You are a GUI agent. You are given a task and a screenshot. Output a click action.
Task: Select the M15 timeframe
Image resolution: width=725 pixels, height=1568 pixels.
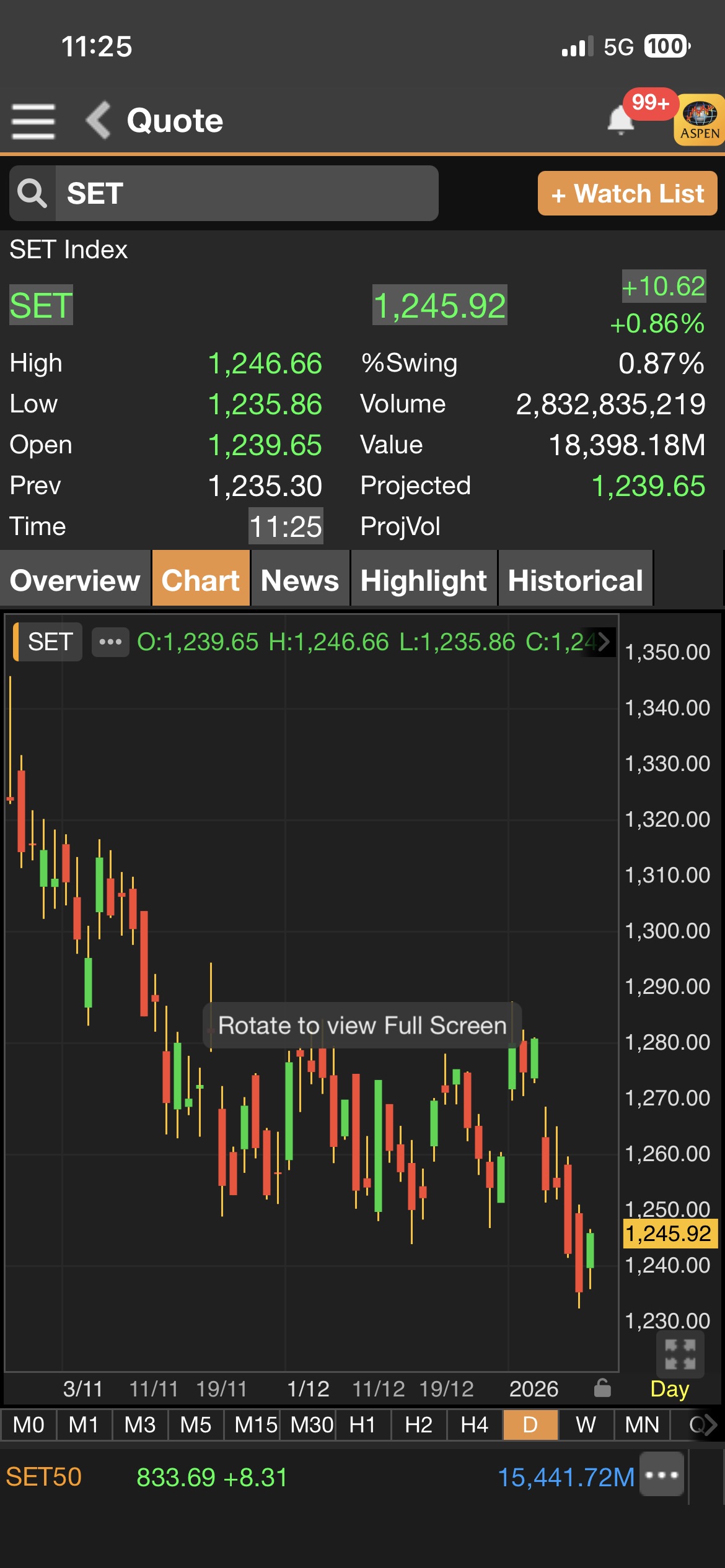pyautogui.click(x=255, y=1425)
